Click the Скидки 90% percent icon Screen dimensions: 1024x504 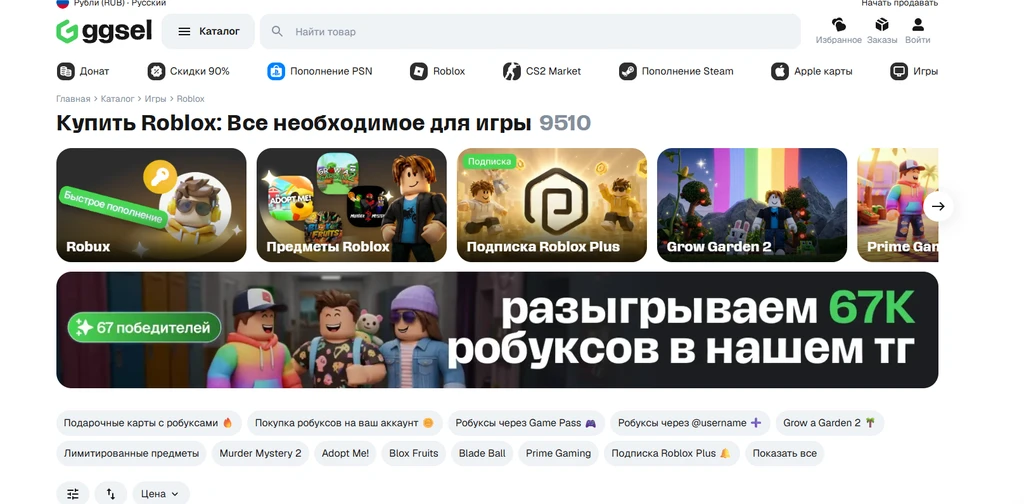tap(156, 71)
